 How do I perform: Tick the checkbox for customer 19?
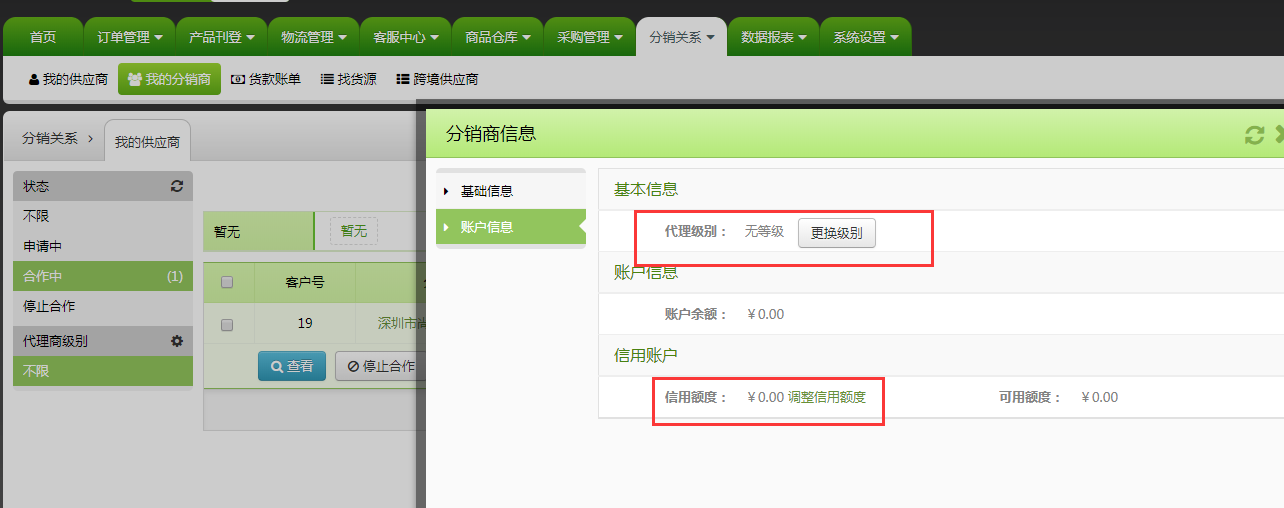coord(227,324)
